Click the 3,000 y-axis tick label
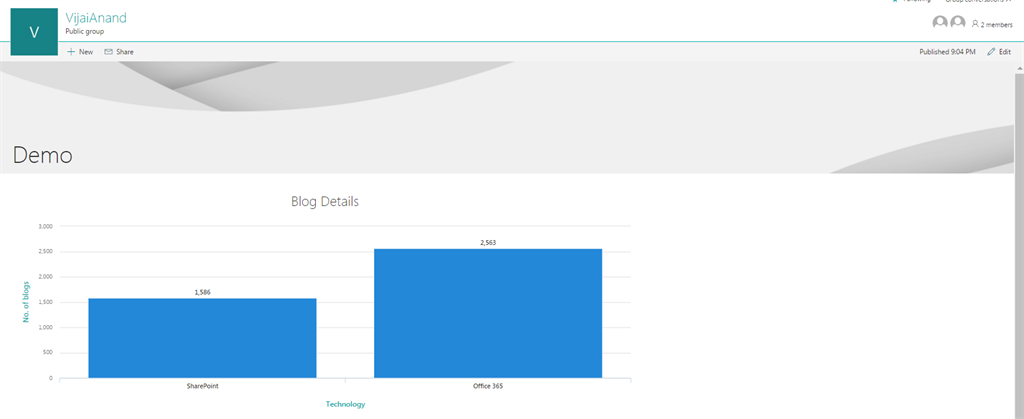Viewport: 1024px width, 419px height. pos(46,226)
